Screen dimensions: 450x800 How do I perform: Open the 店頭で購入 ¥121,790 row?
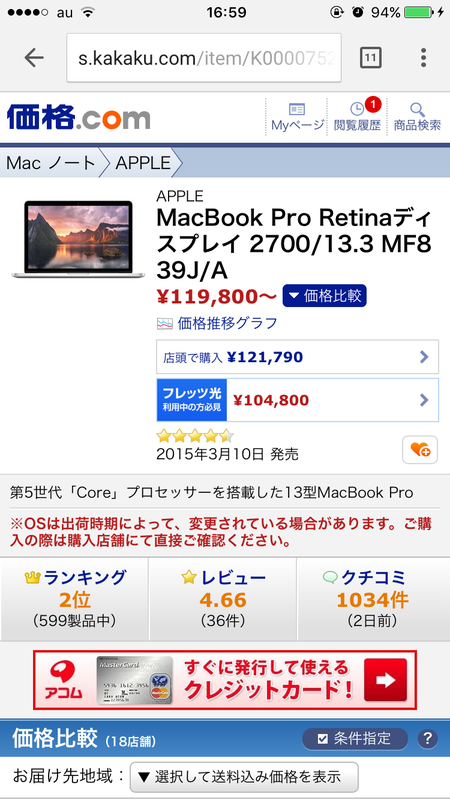coord(297,357)
